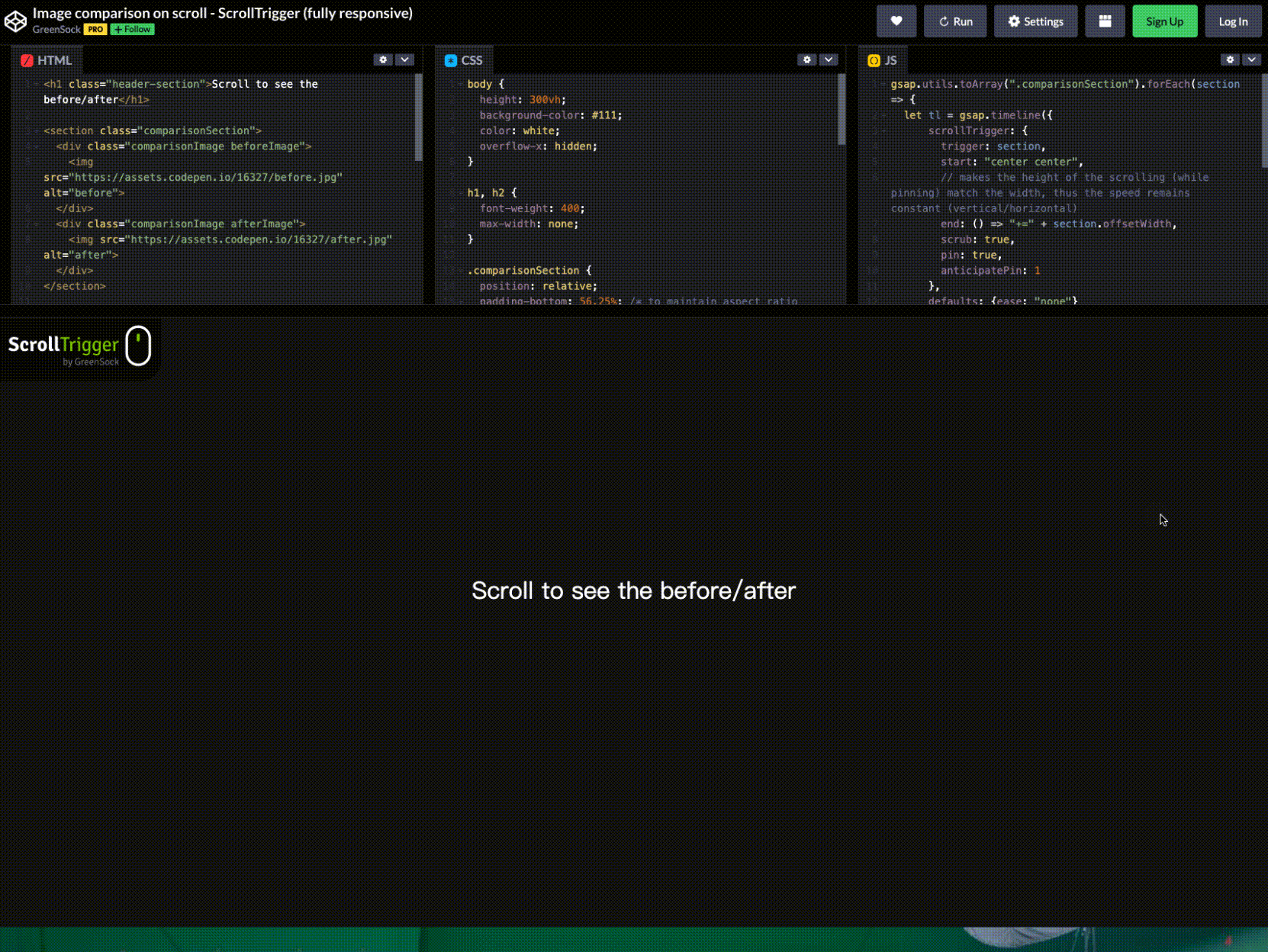Open CSS panel settings gear
1268x952 pixels.
807,59
